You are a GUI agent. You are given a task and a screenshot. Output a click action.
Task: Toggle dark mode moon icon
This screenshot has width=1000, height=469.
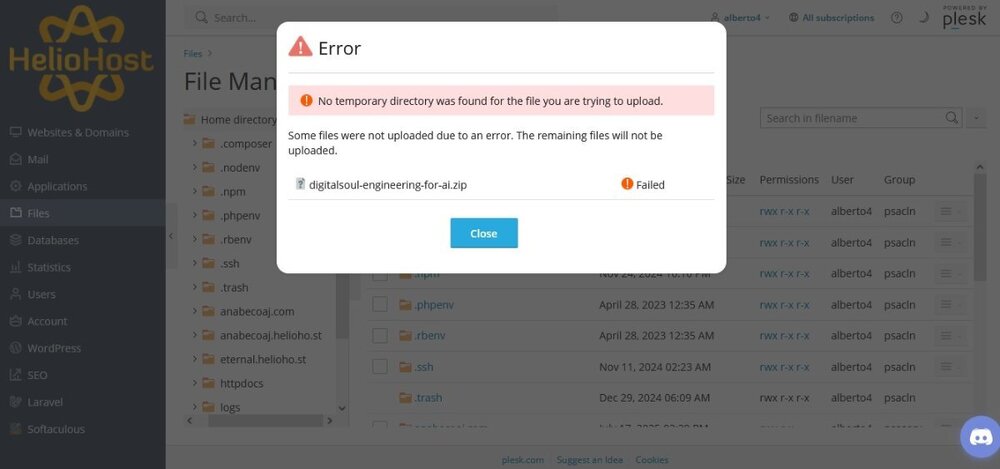[923, 18]
